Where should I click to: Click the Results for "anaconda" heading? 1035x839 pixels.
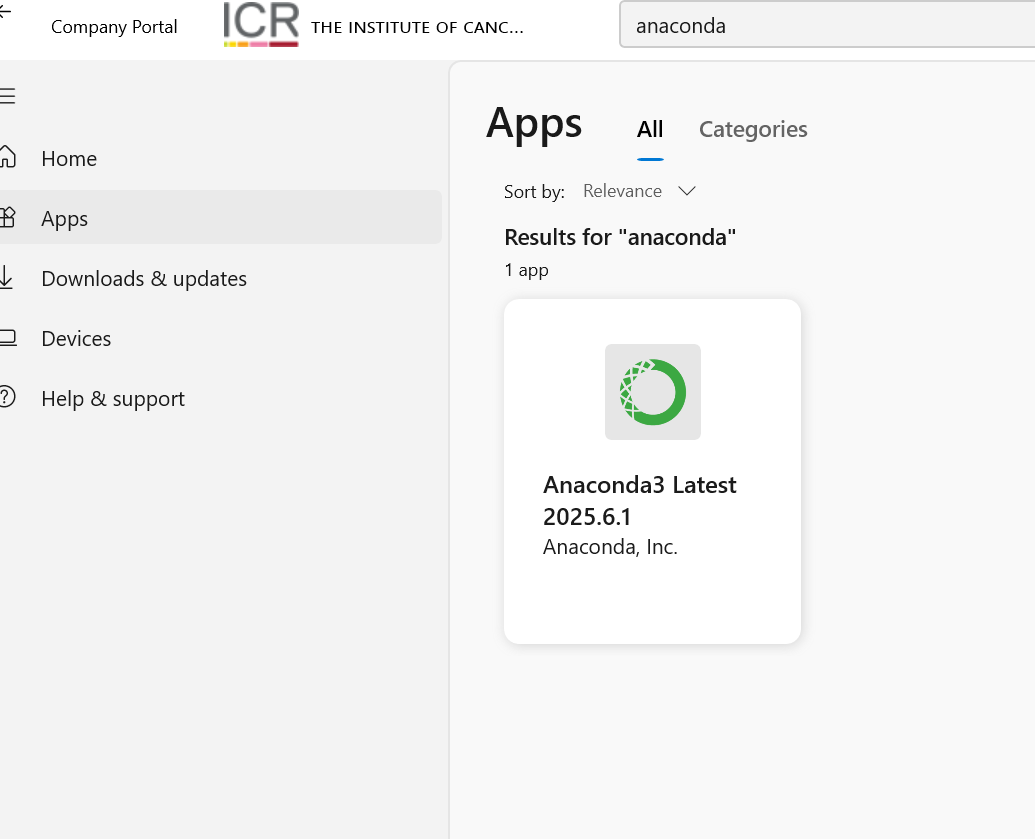[x=620, y=237]
